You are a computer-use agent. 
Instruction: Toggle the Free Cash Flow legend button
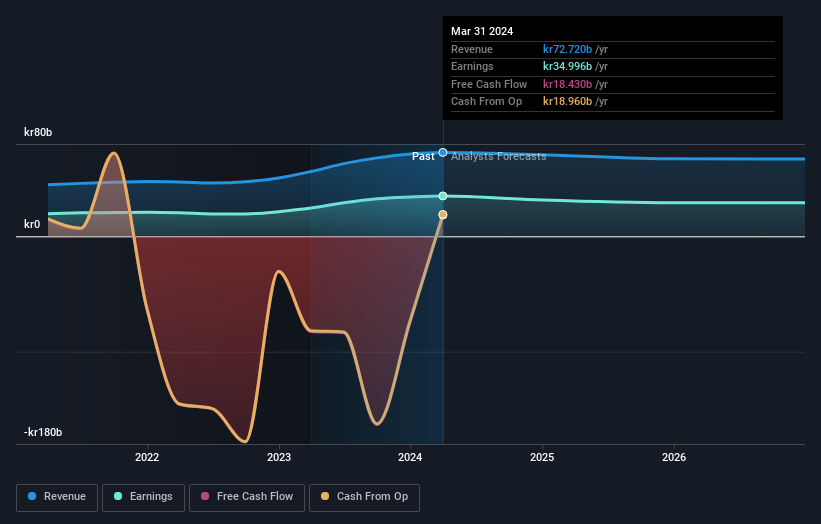click(247, 497)
